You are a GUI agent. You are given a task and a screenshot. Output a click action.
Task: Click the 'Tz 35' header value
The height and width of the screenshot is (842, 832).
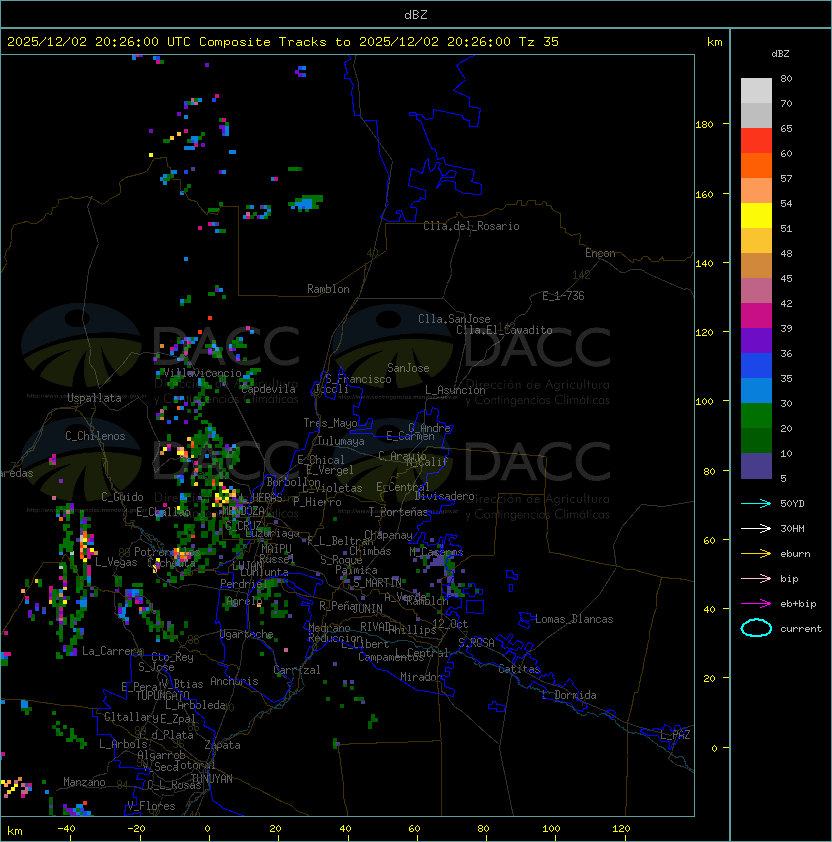[x=539, y=42]
